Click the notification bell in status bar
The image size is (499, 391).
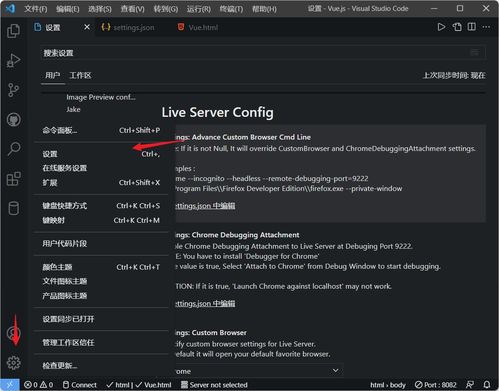(487, 385)
